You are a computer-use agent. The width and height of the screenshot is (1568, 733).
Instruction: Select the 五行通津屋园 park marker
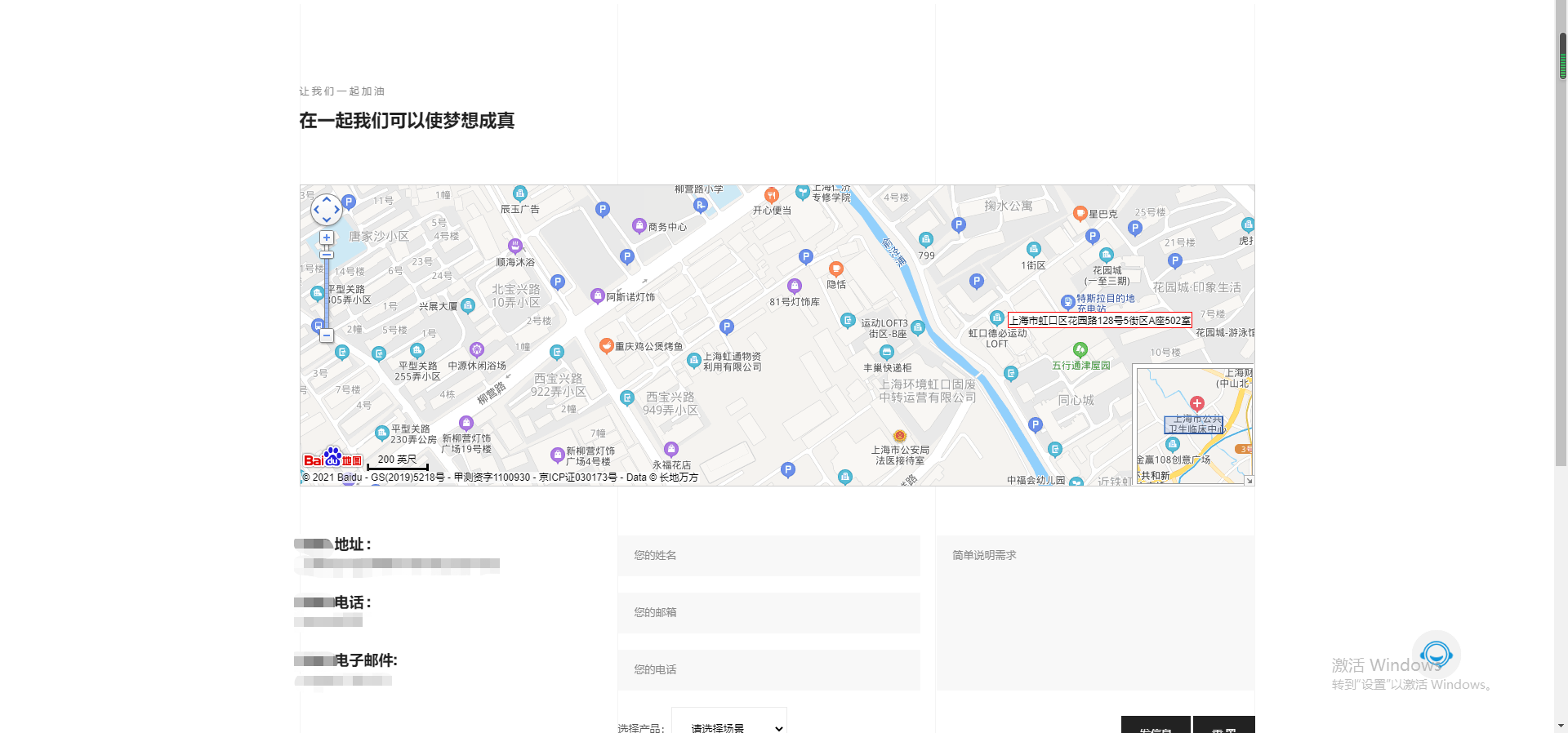1080,350
